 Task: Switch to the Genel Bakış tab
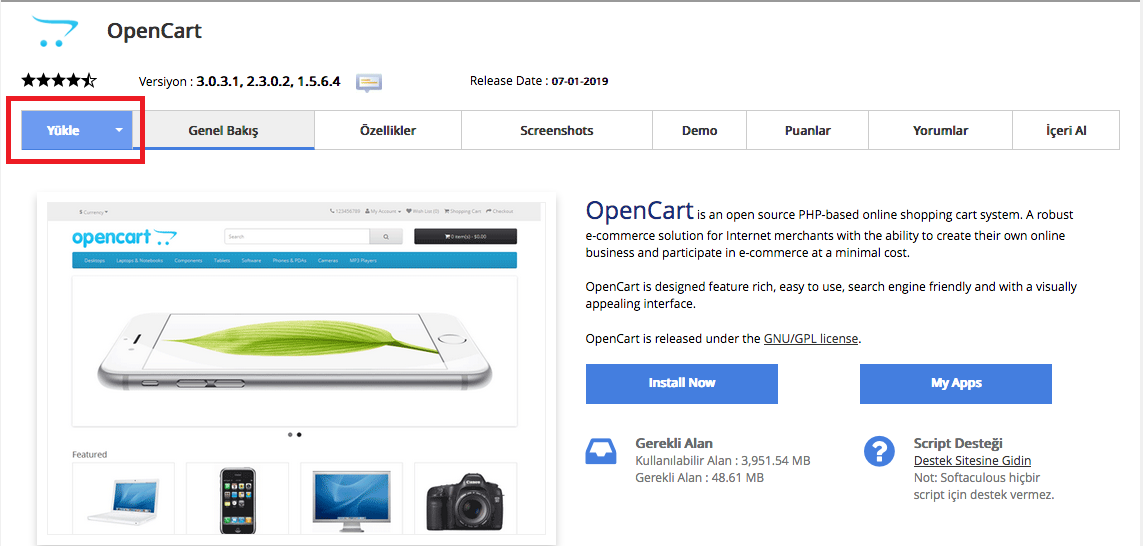click(224, 130)
